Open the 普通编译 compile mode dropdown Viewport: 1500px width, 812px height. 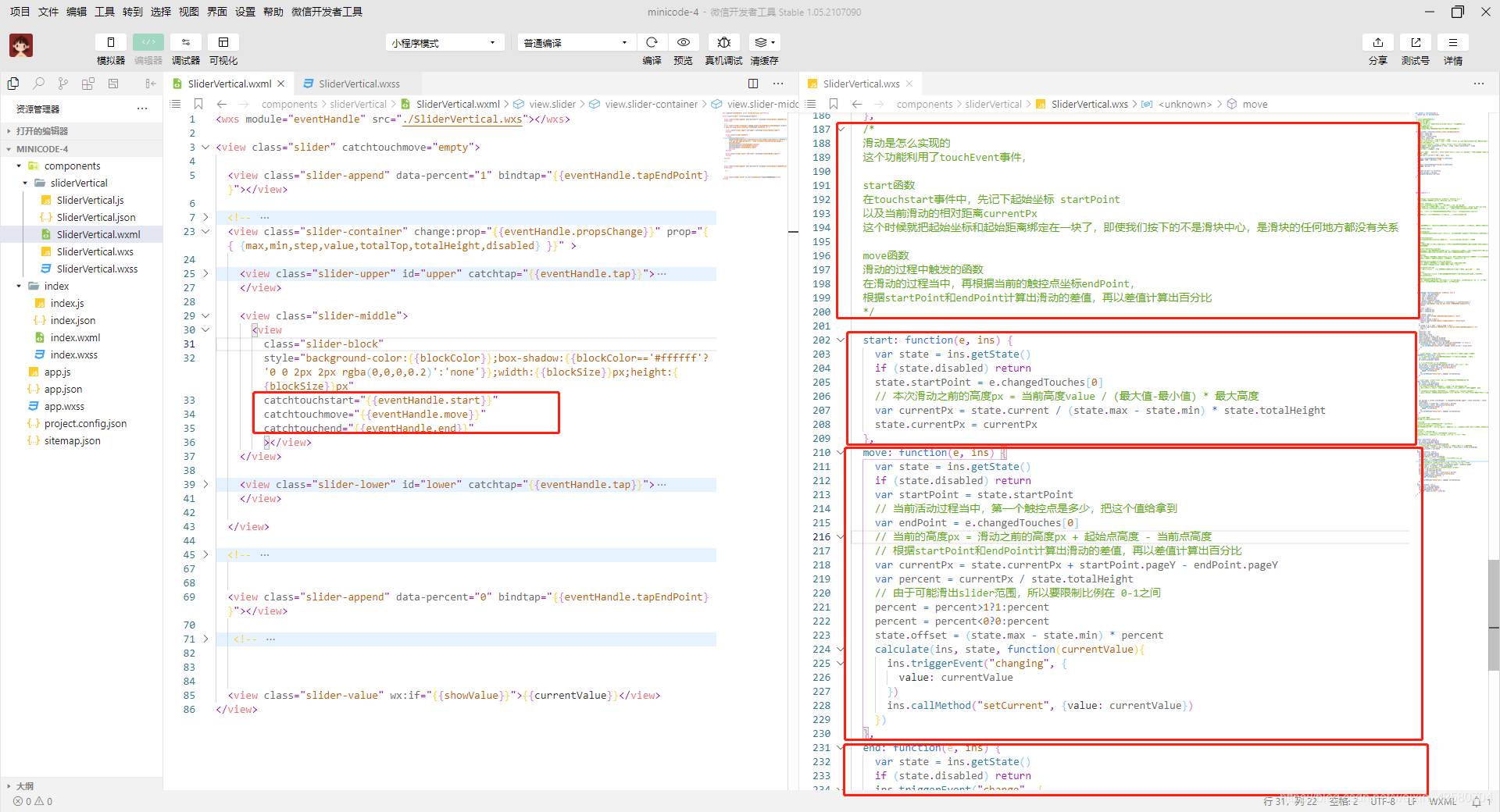point(576,43)
